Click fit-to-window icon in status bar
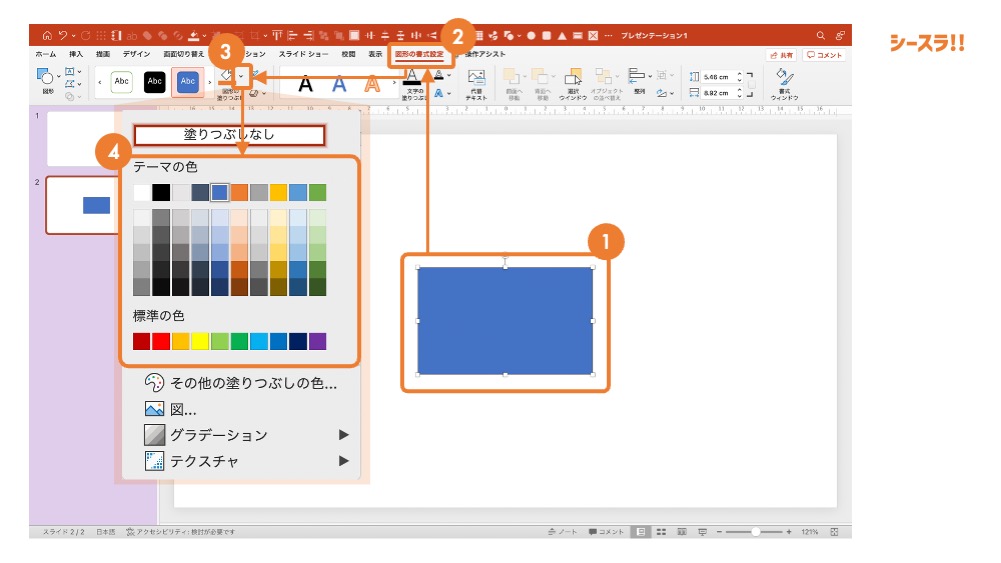1001x563 pixels. point(834,532)
